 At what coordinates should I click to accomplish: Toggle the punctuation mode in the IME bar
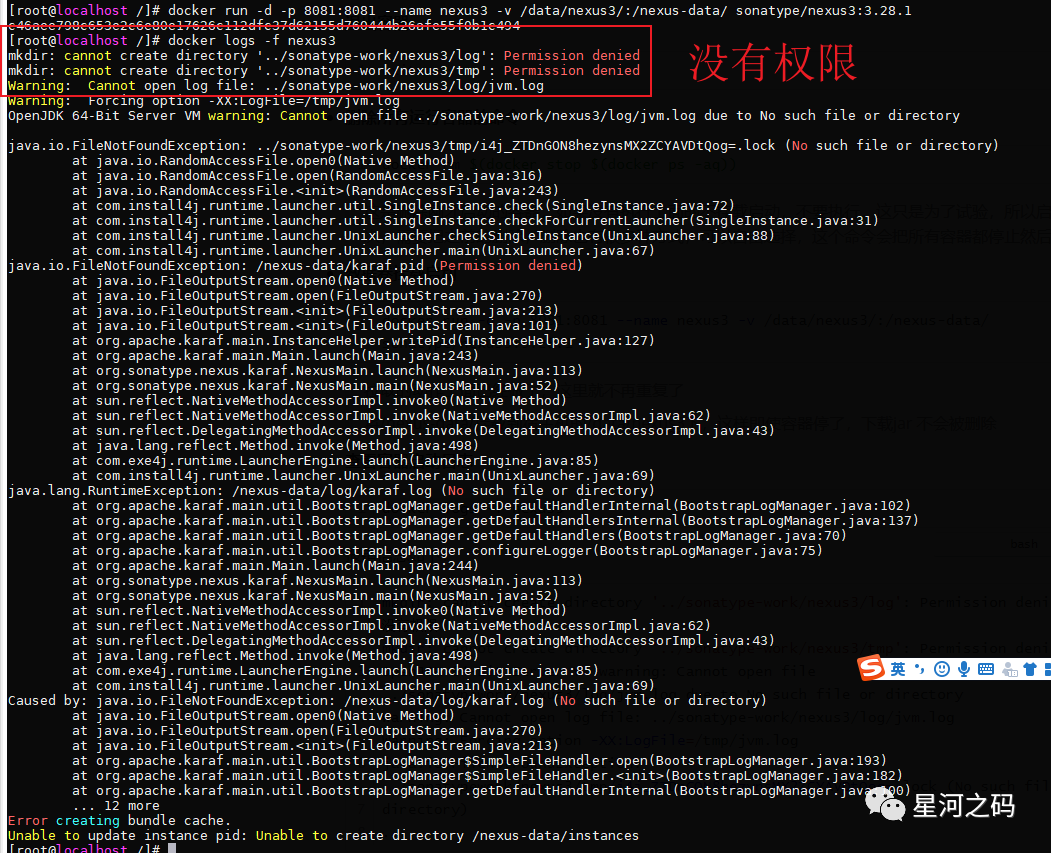(x=920, y=668)
